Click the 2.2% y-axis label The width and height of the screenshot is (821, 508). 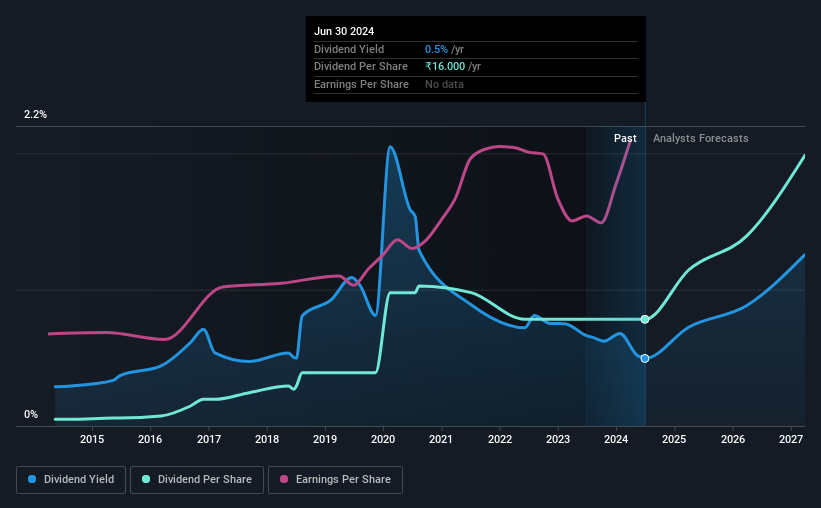click(x=35, y=114)
